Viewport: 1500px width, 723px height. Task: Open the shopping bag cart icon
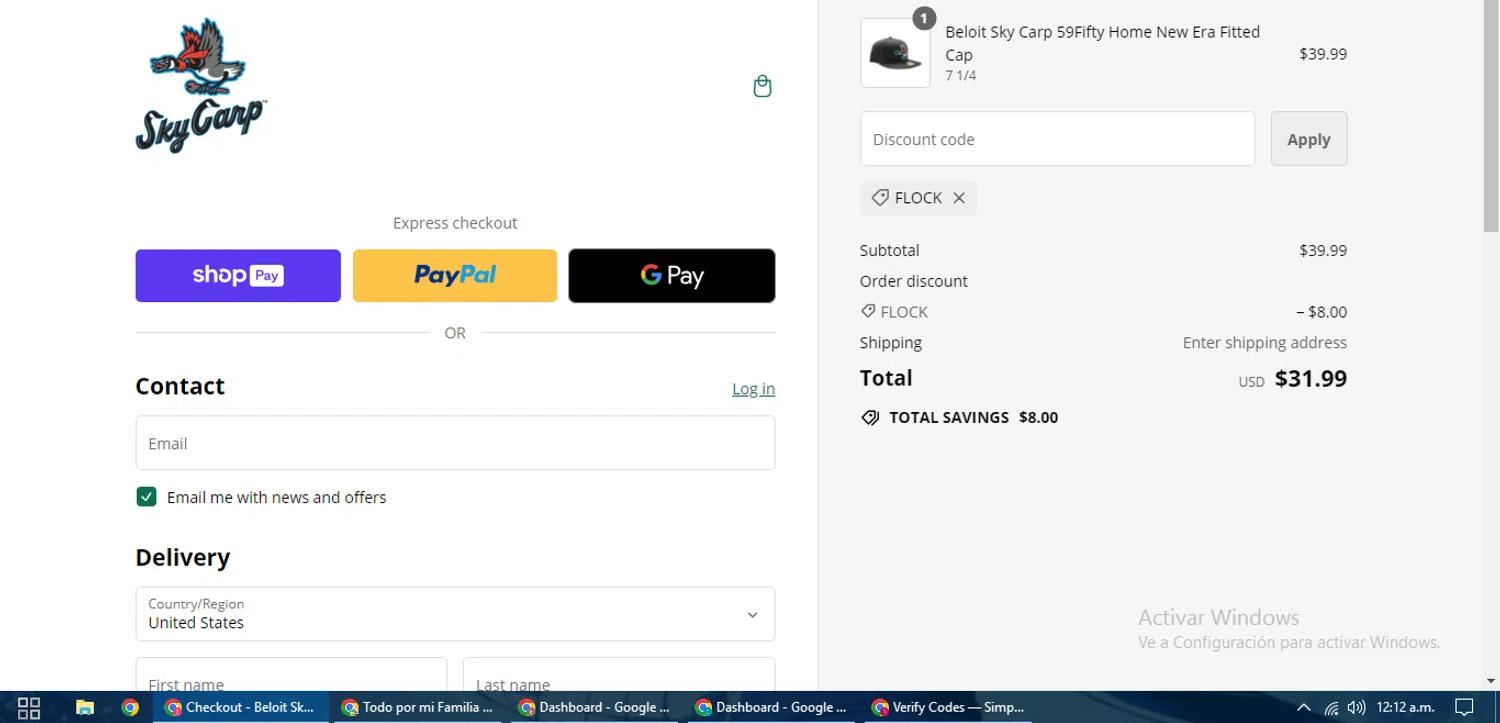click(762, 86)
